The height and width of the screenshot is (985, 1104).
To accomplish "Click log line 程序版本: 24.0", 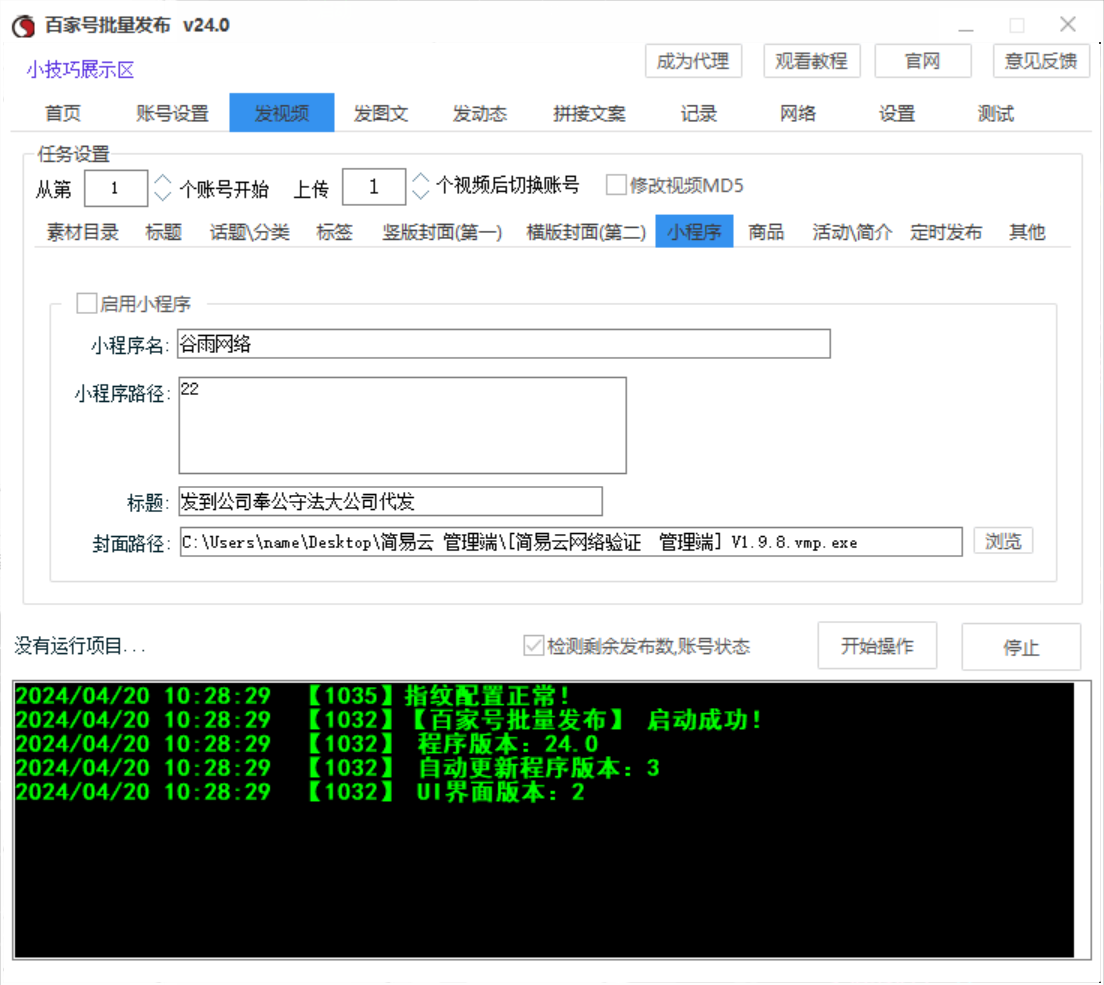I will (306, 744).
